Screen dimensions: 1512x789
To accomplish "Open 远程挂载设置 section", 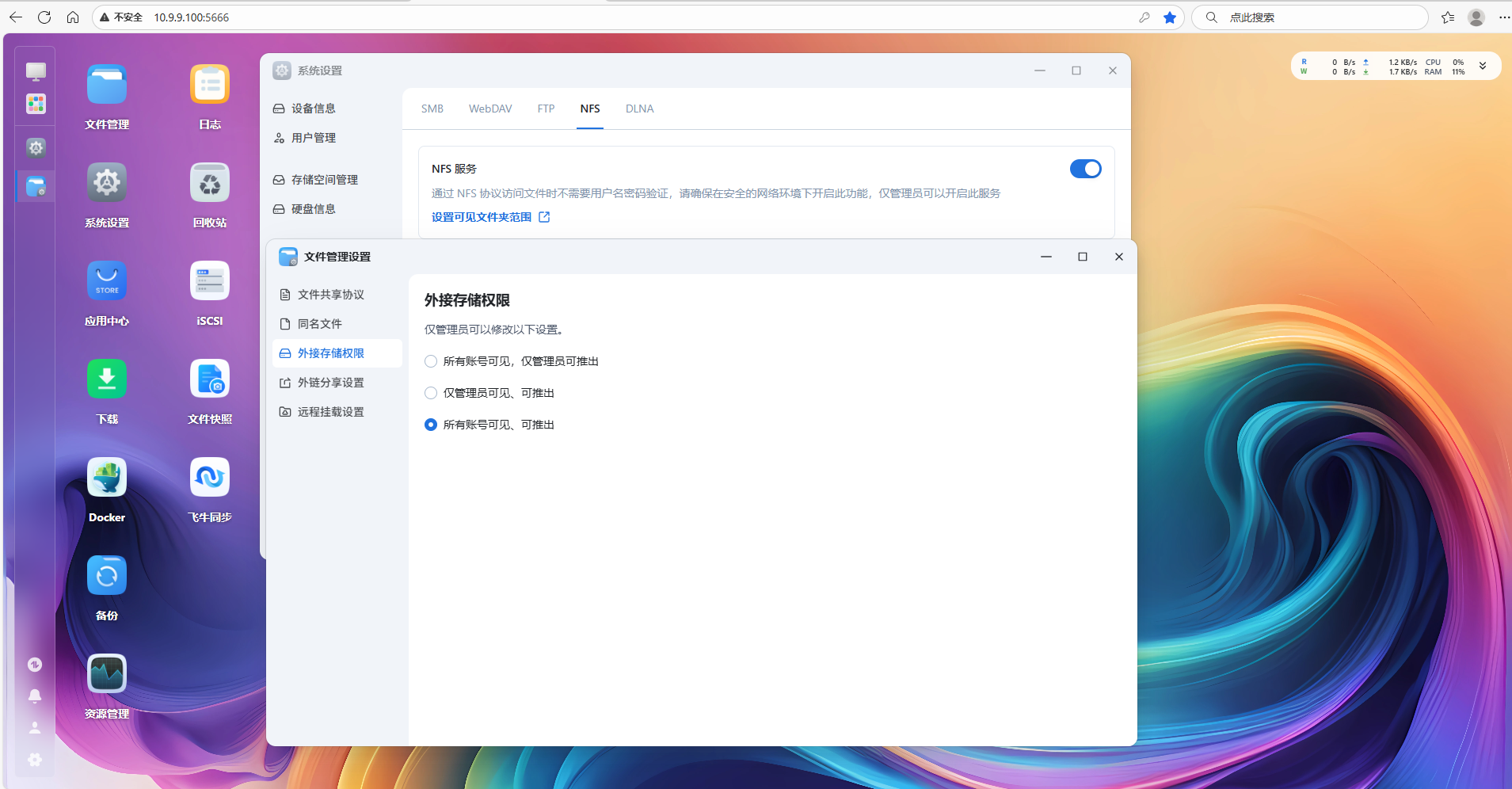I will 337,412.
